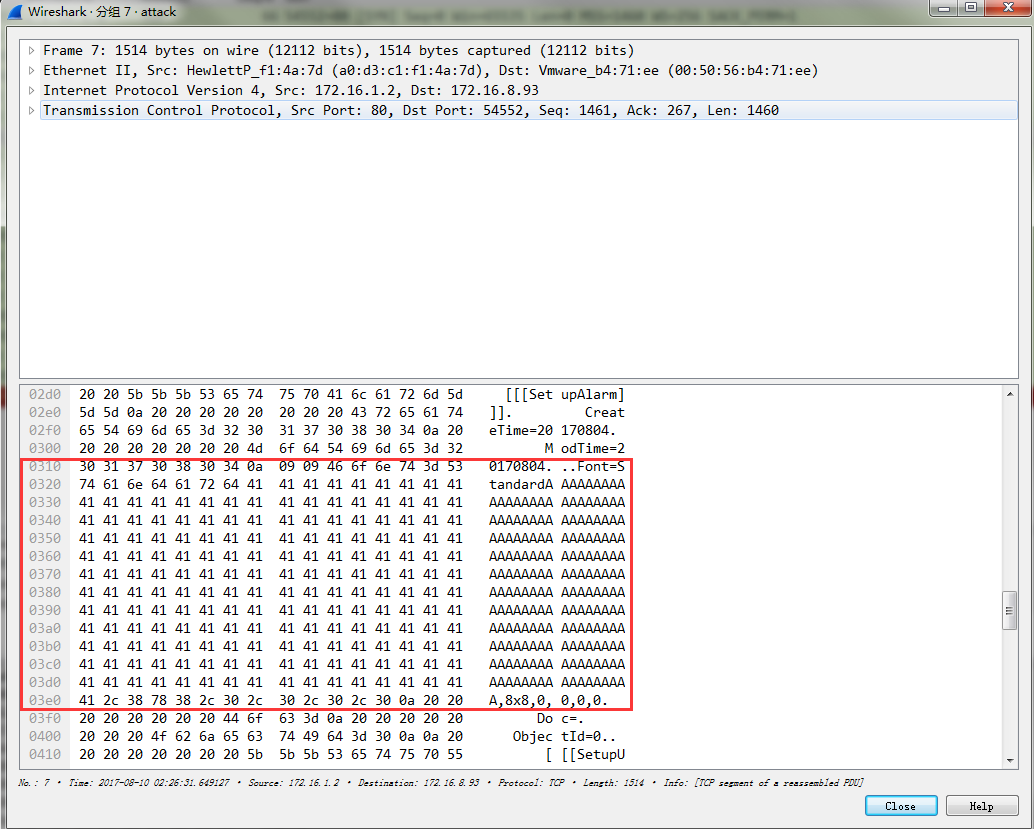1034x829 pixels.
Task: Open Help for the packet dialog
Action: (981, 806)
